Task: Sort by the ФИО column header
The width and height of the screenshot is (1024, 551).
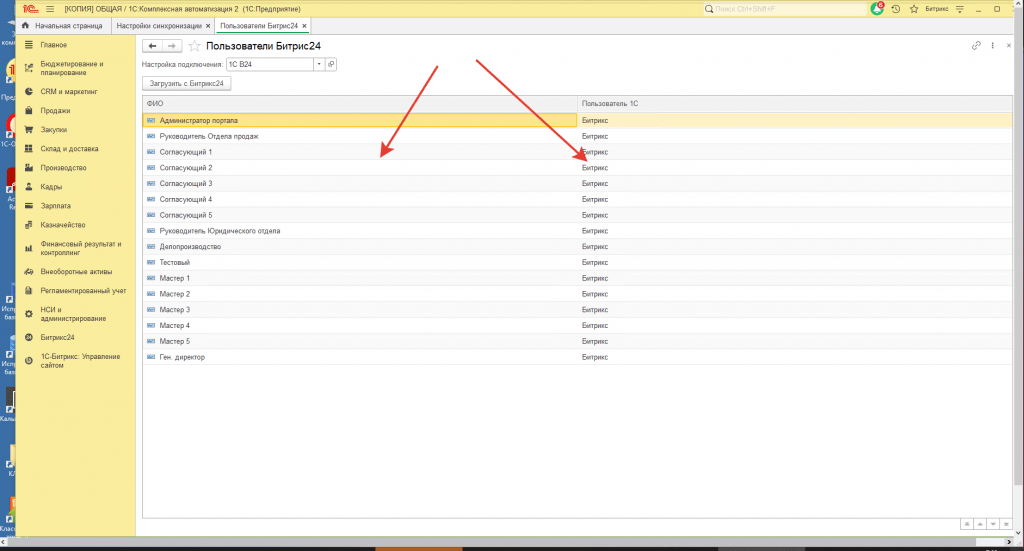Action: (x=360, y=103)
